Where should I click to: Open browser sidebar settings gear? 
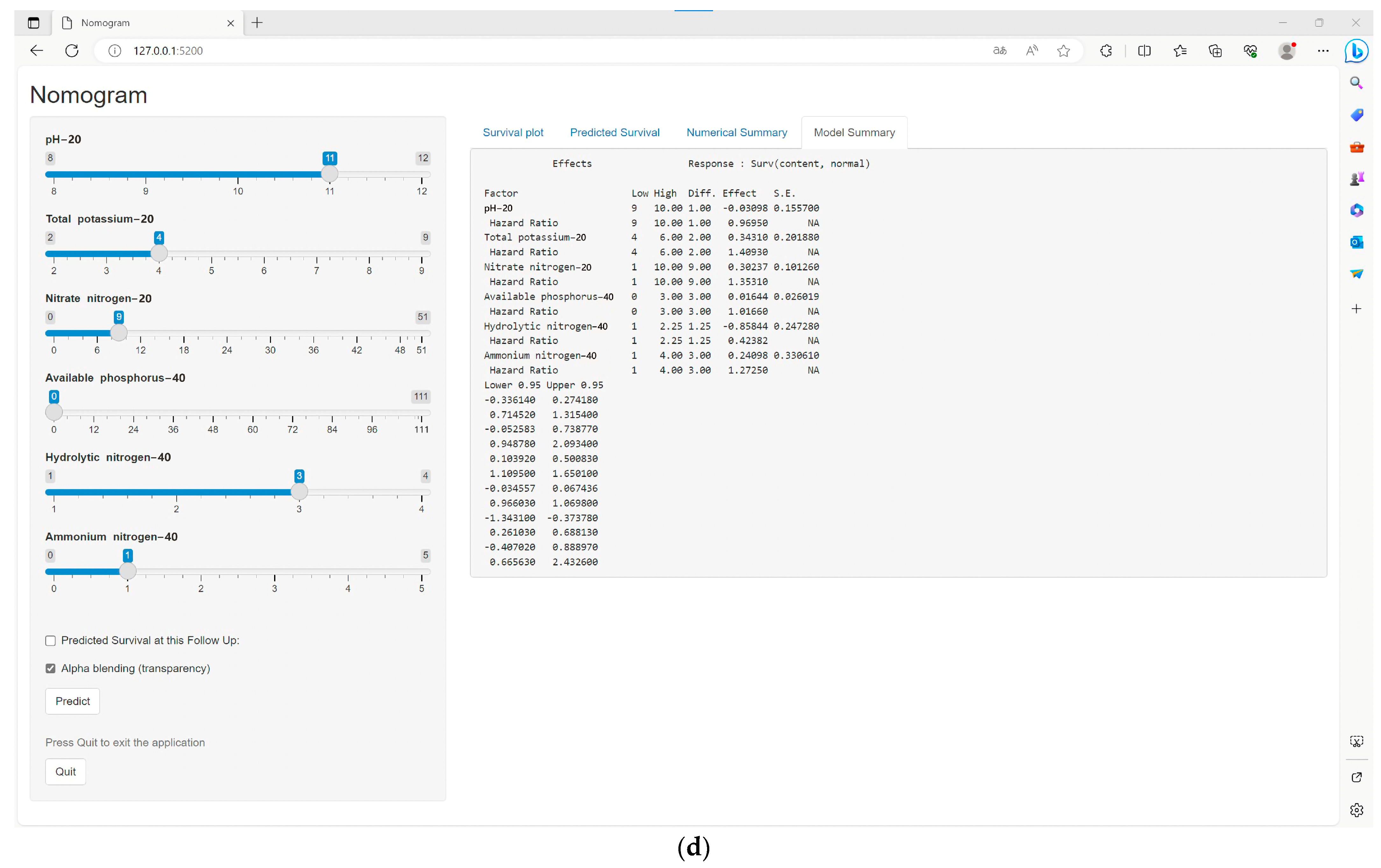[1356, 809]
